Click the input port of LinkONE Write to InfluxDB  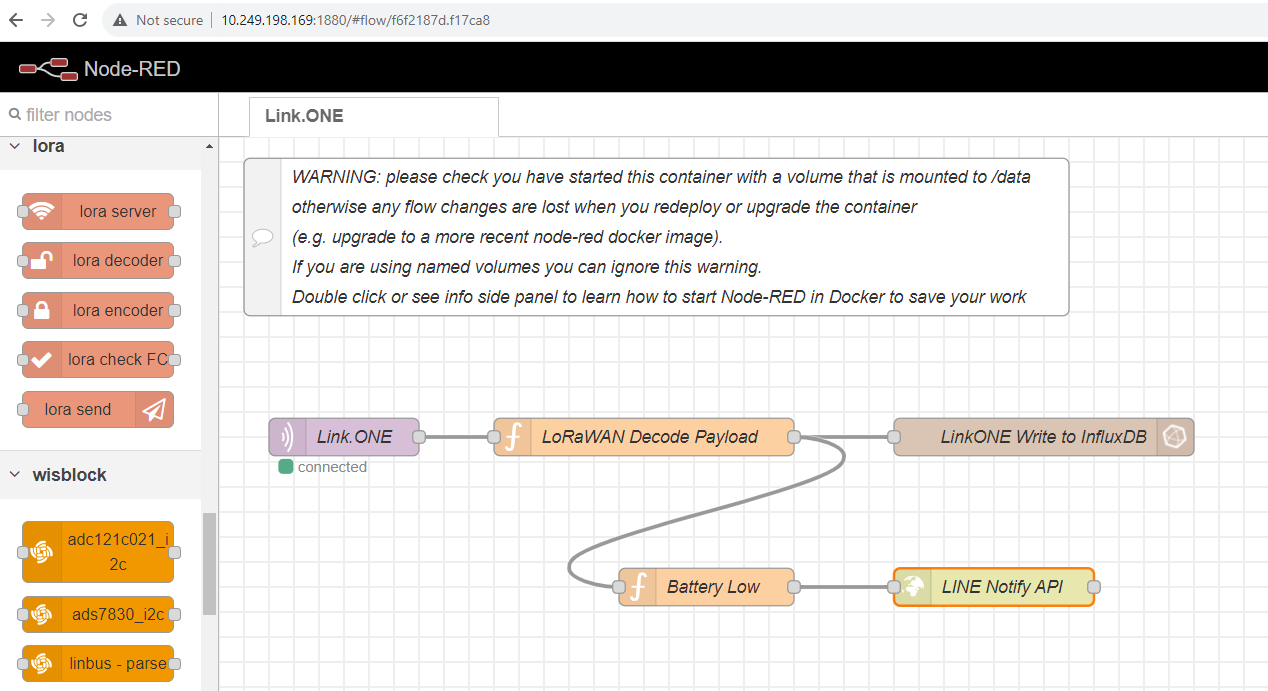(x=894, y=437)
